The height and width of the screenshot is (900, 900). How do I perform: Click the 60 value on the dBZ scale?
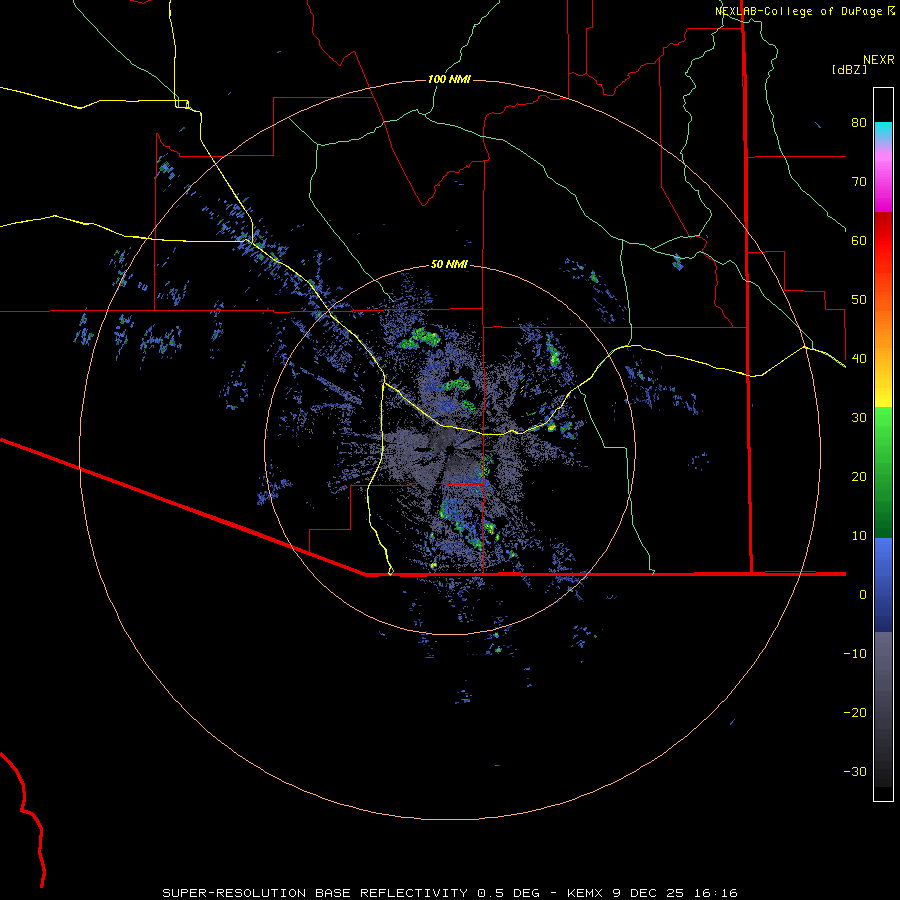click(x=859, y=241)
